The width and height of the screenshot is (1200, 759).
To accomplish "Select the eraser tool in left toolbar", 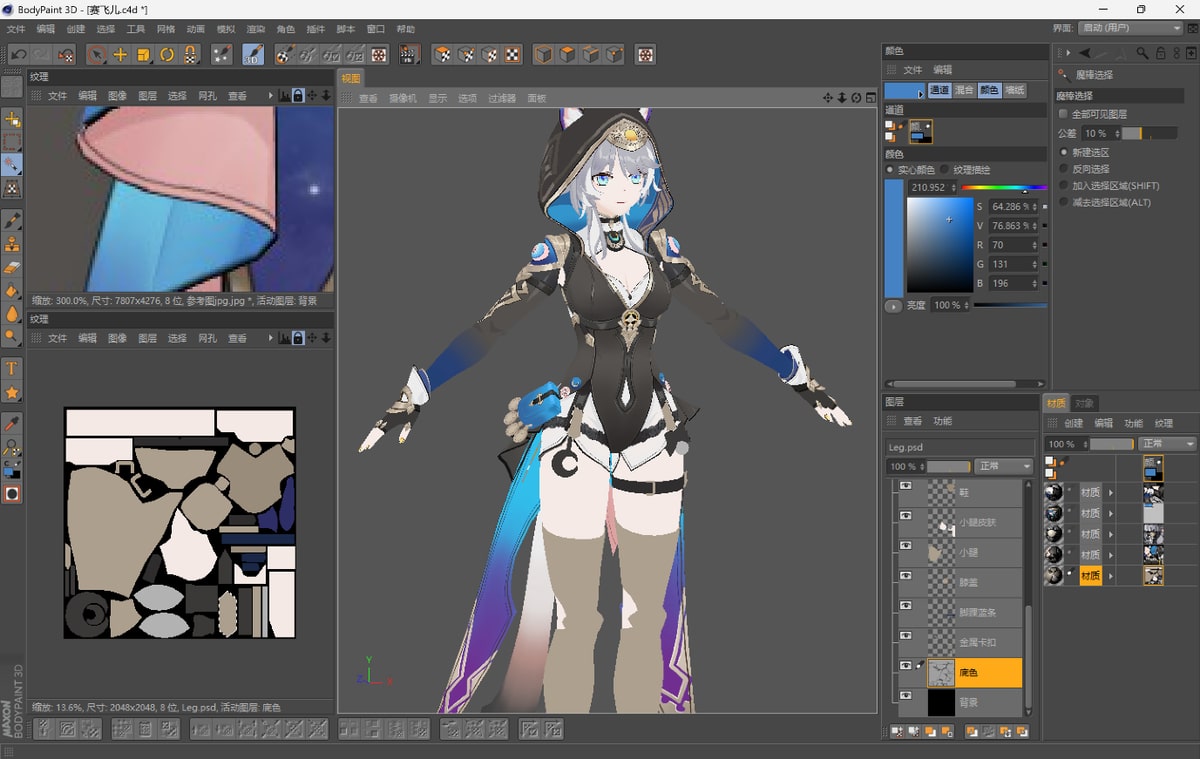I will click(12, 267).
